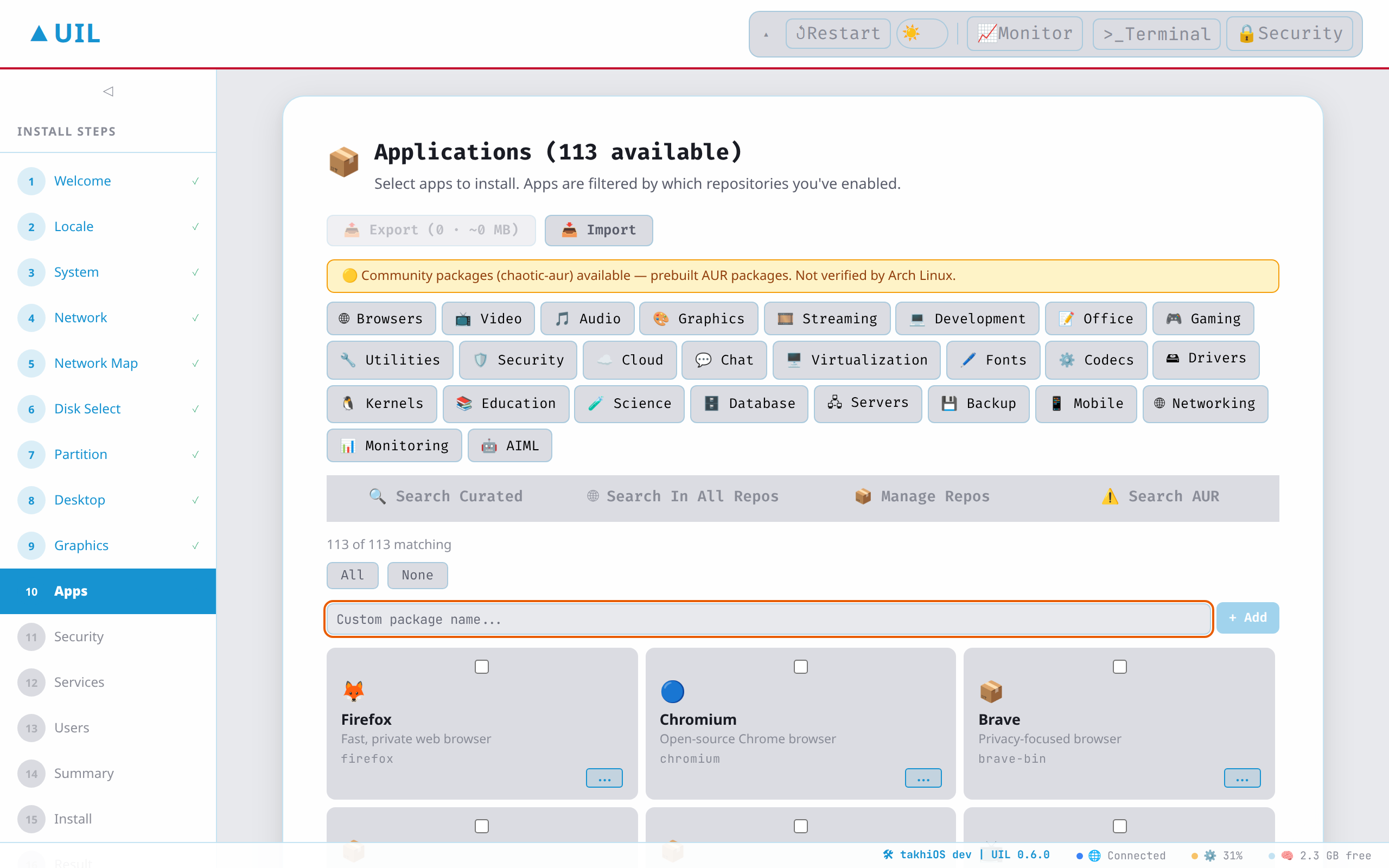Filter by Office category
Image resolution: width=1389 pixels, height=868 pixels.
click(1095, 318)
